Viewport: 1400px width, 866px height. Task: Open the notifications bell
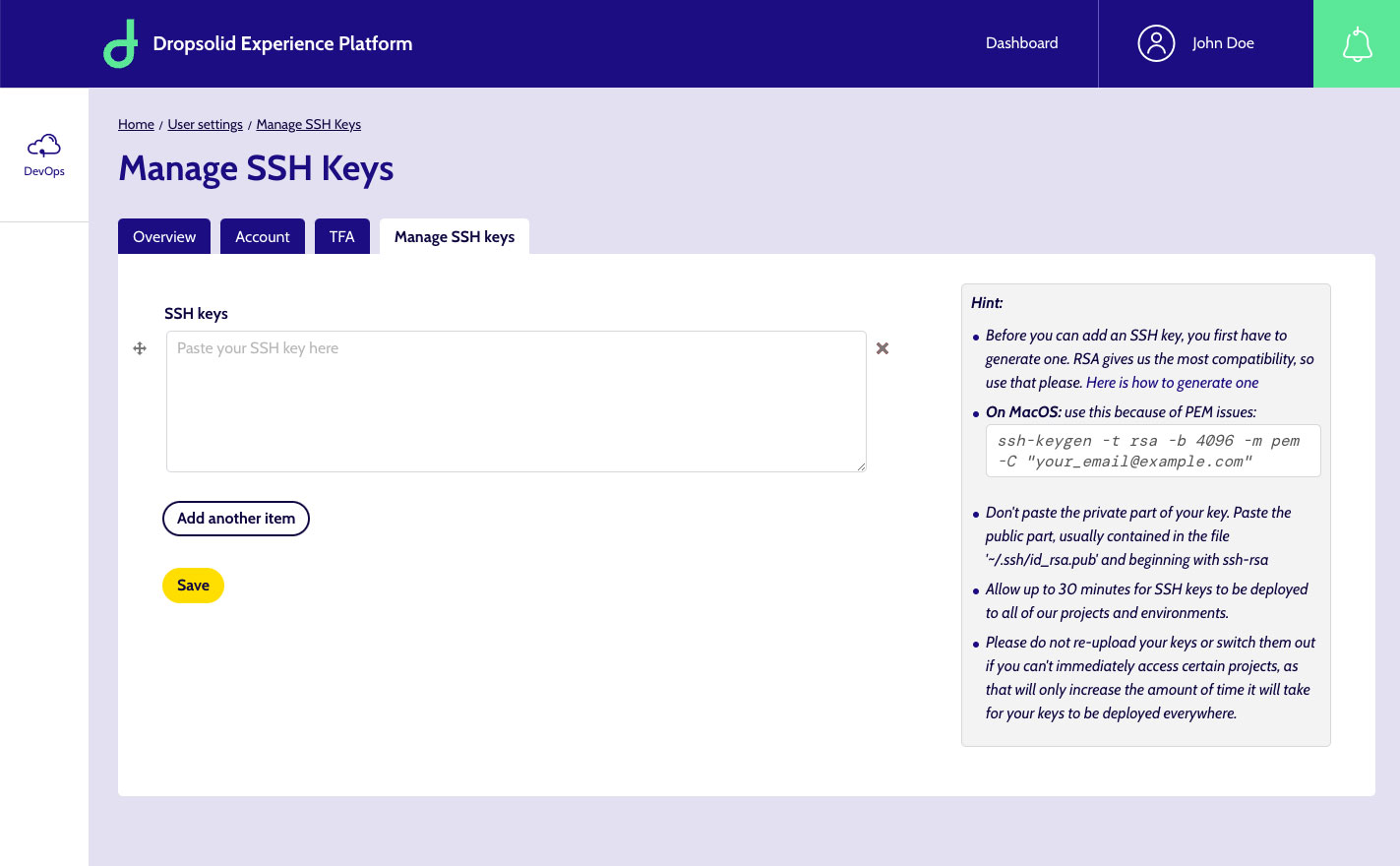tap(1357, 44)
